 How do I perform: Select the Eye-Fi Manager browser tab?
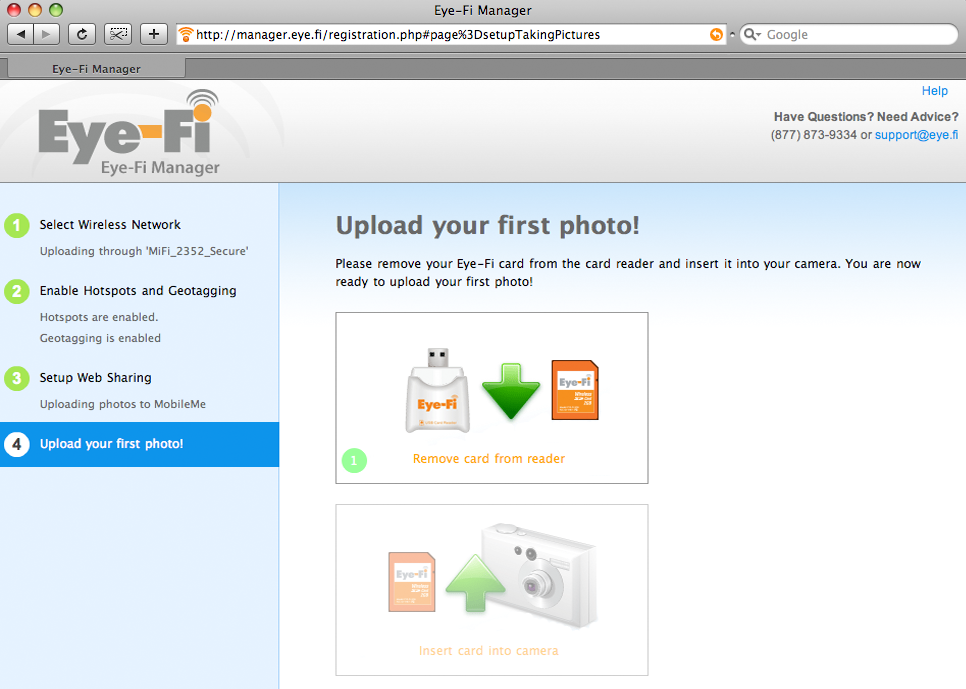(x=96, y=68)
